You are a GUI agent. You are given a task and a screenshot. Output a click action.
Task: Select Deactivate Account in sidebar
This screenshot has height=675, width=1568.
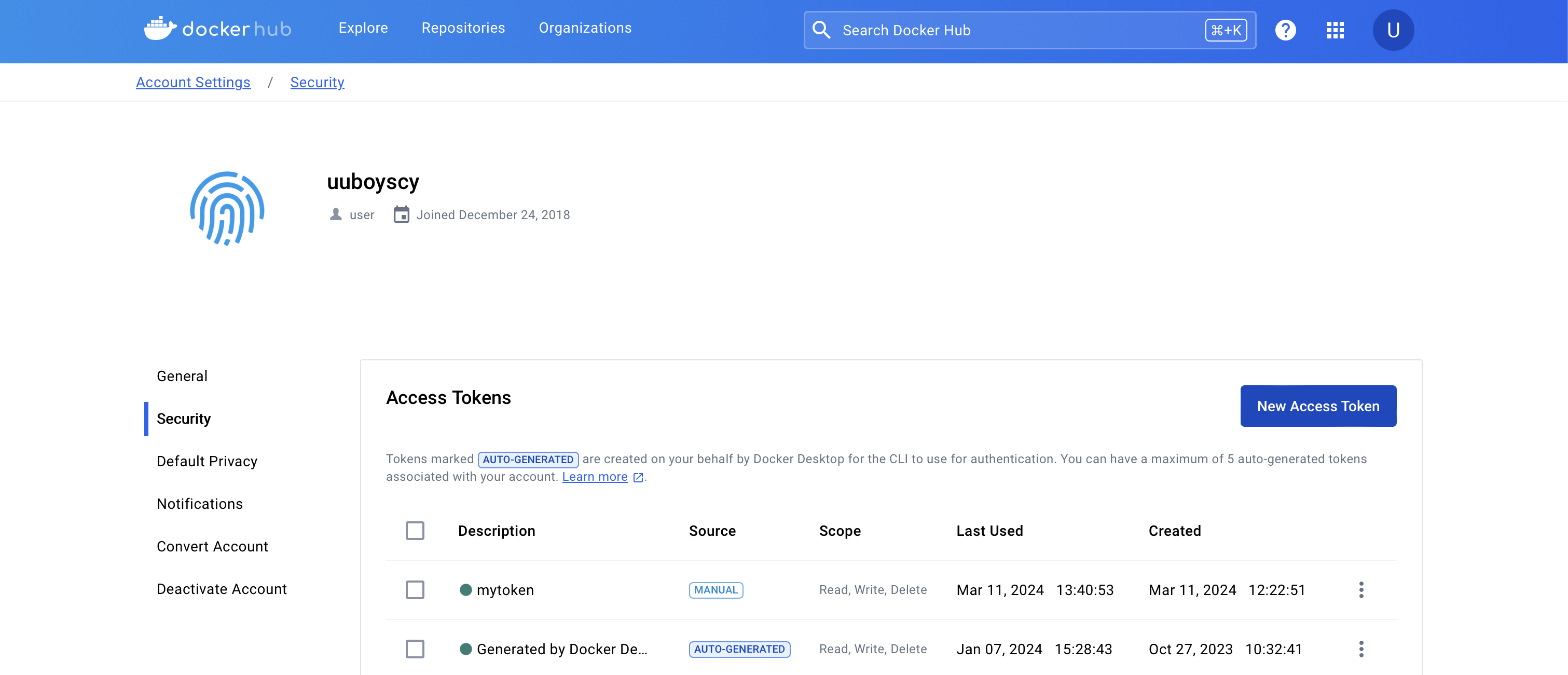click(222, 590)
